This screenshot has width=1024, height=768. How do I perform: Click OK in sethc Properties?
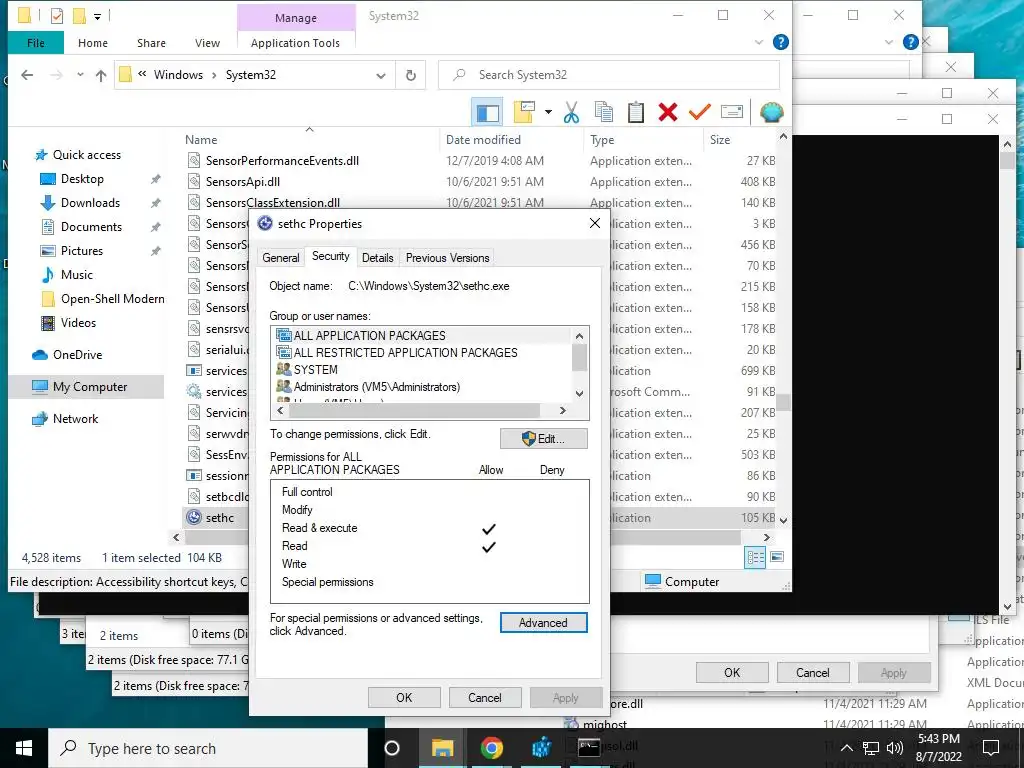tap(404, 697)
